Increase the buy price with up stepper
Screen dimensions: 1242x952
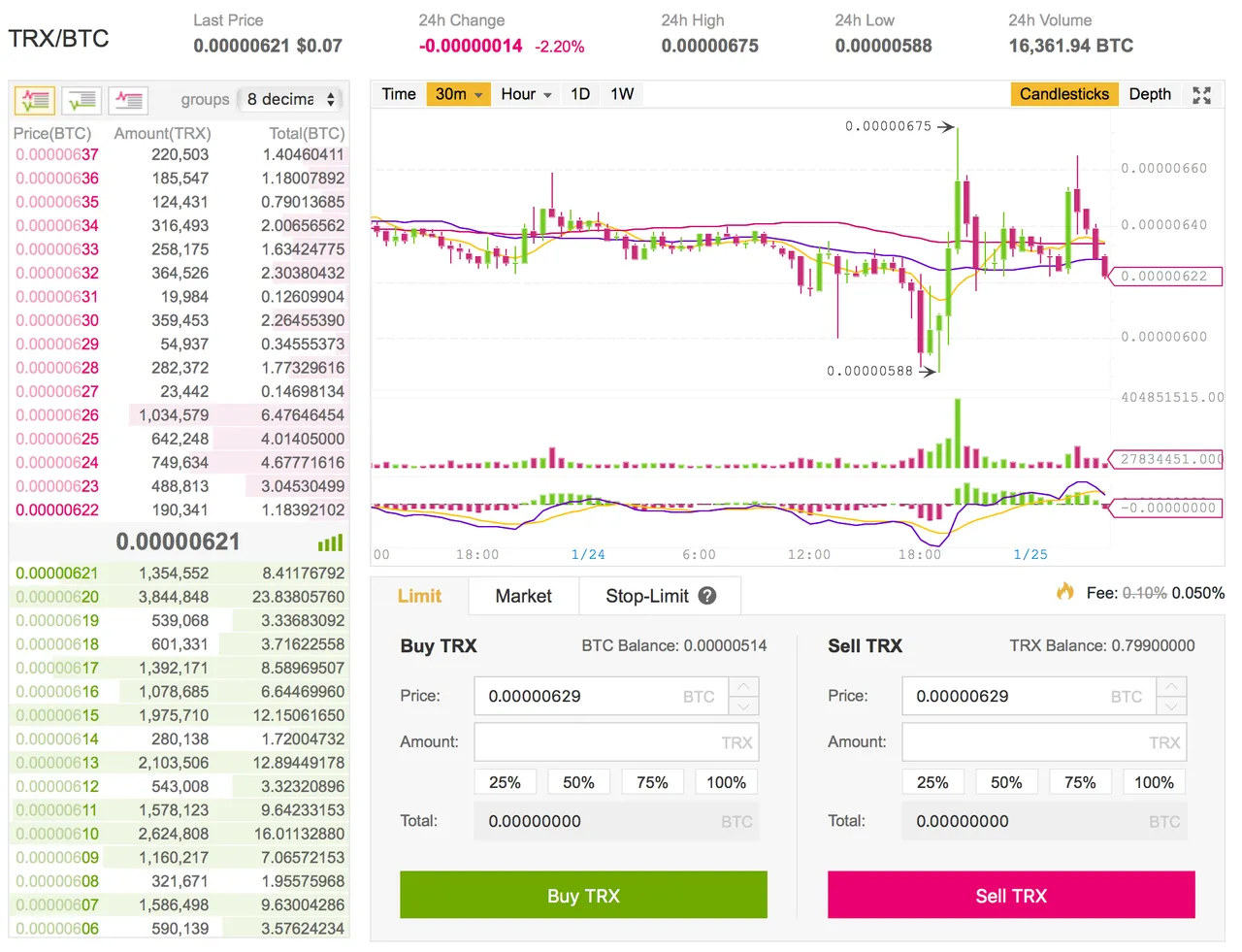743,686
